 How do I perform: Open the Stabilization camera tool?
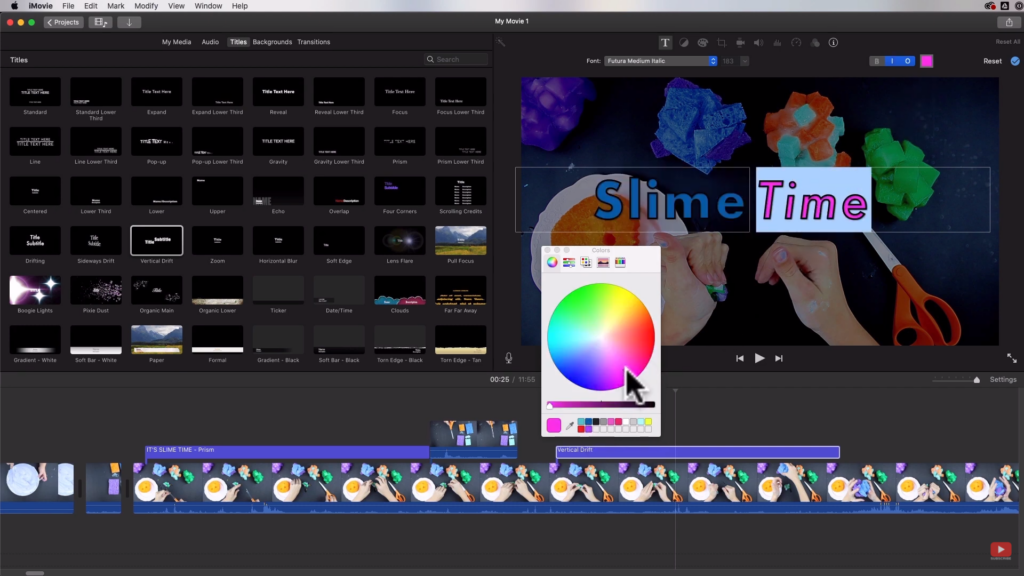click(x=740, y=42)
